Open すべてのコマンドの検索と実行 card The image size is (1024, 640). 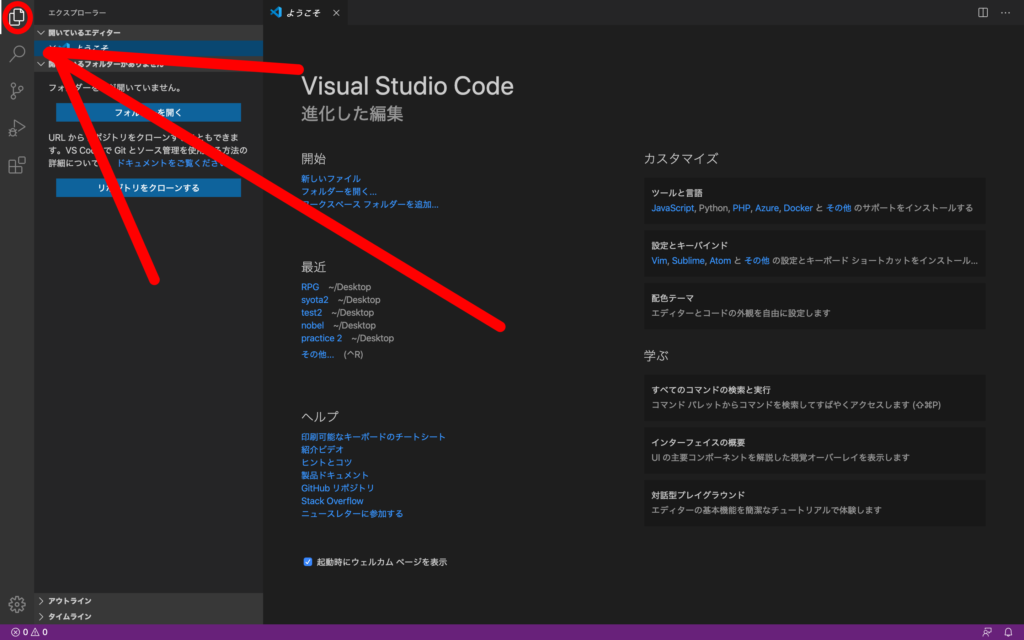pyautogui.click(x=814, y=397)
